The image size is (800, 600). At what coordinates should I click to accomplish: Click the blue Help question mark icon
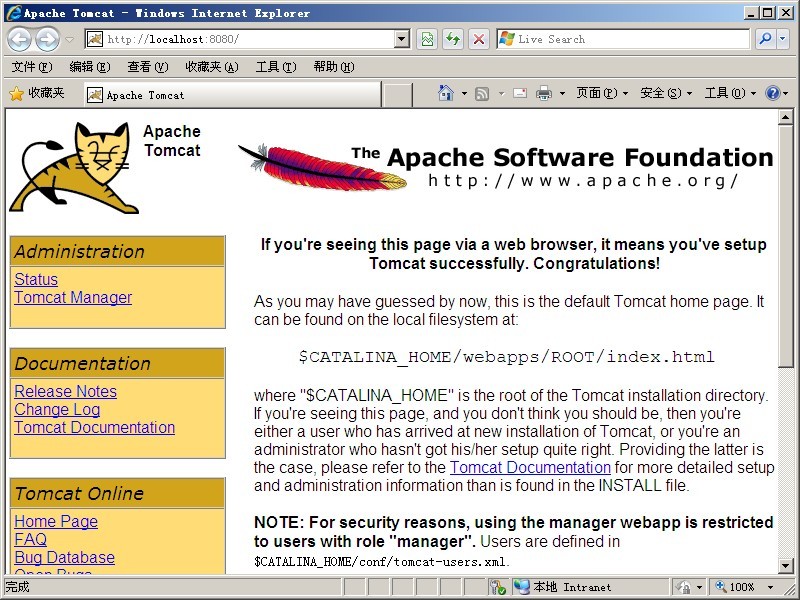[x=772, y=93]
